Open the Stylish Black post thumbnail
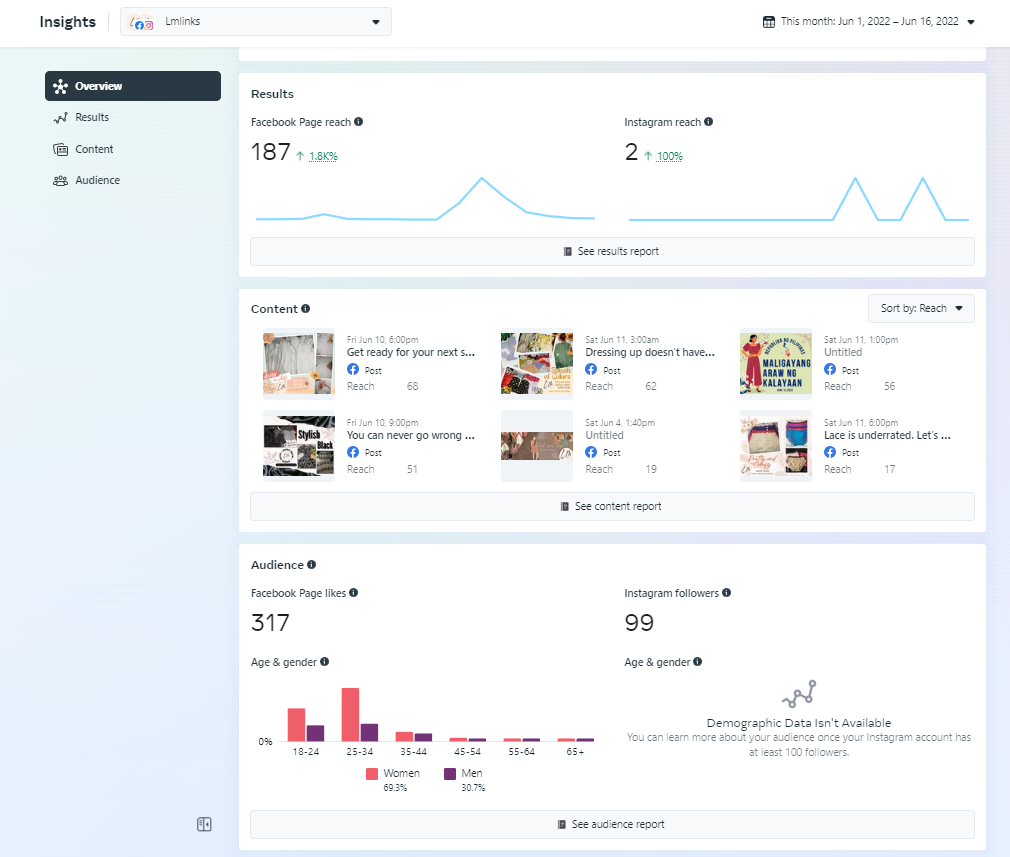Image resolution: width=1010 pixels, height=857 pixels. [299, 446]
